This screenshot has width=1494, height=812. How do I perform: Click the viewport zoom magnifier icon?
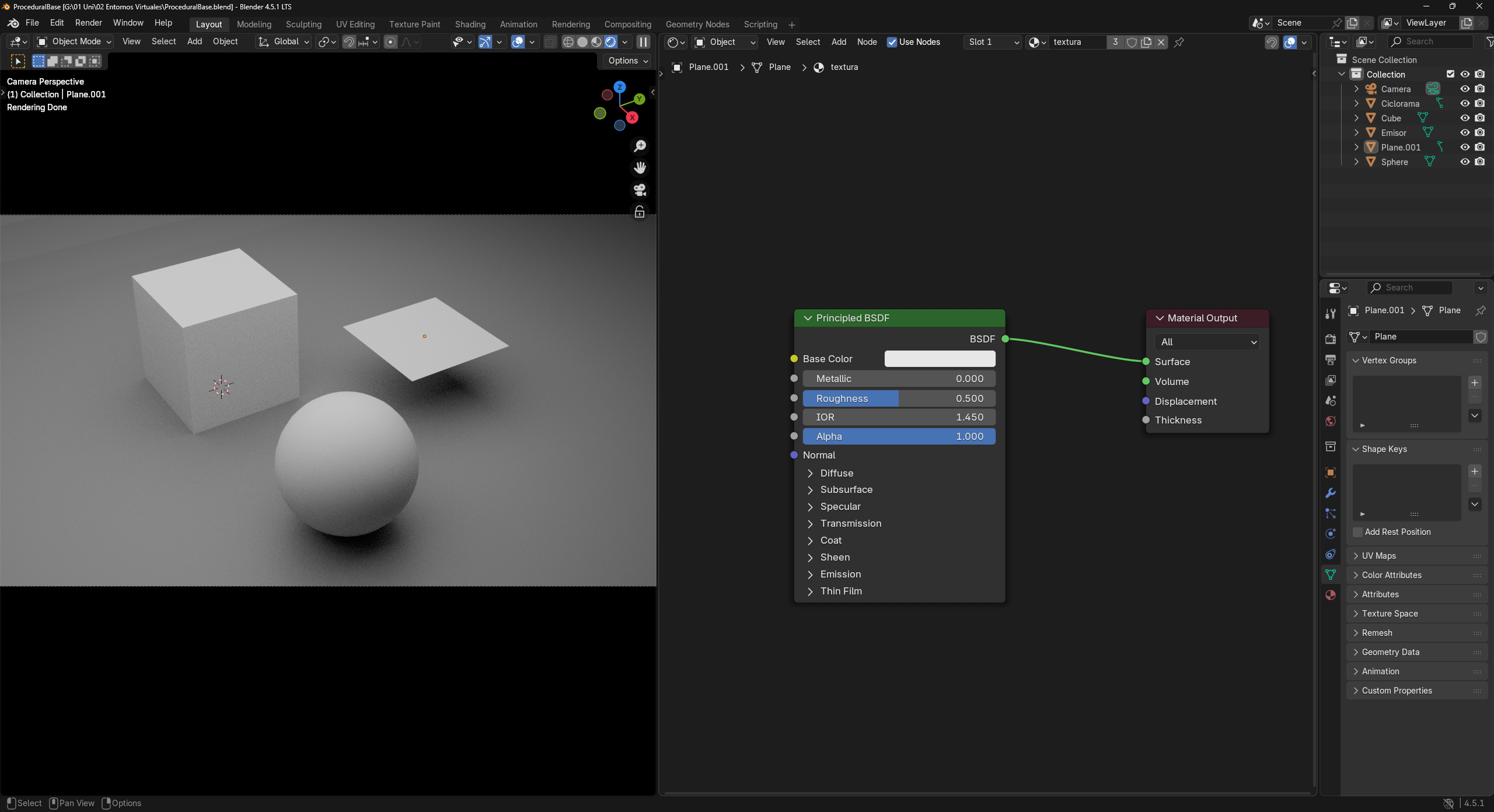640,146
